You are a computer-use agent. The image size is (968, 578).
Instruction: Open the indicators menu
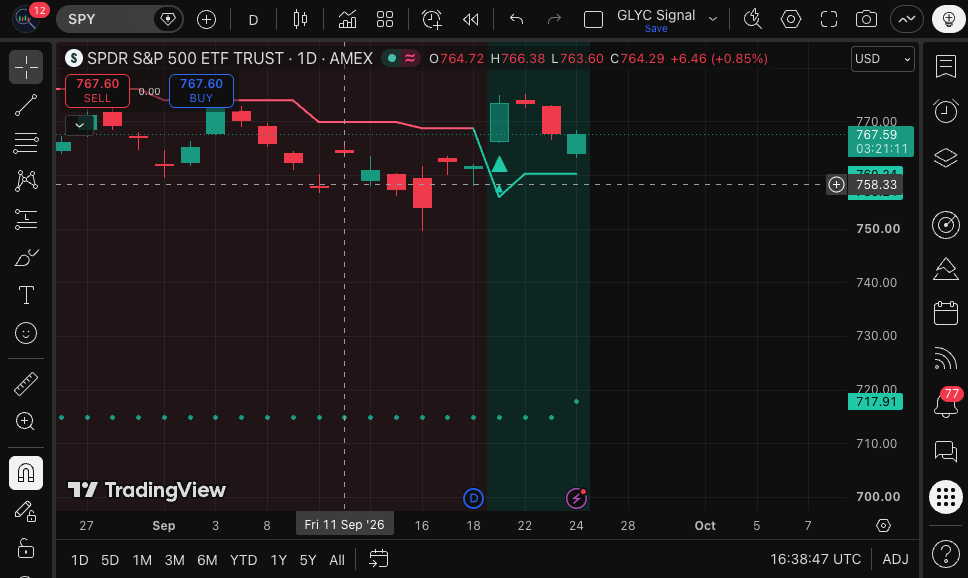click(347, 20)
